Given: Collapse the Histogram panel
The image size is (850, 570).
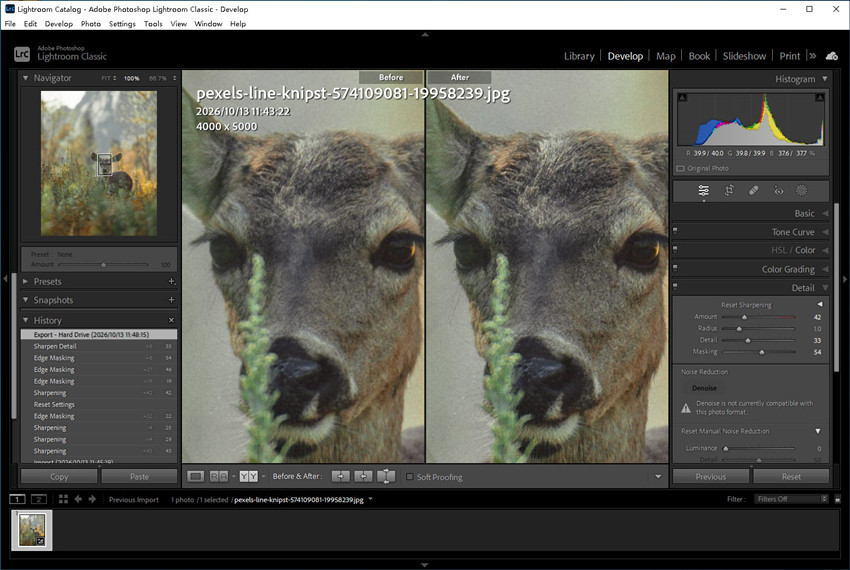Looking at the screenshot, I should 825,79.
